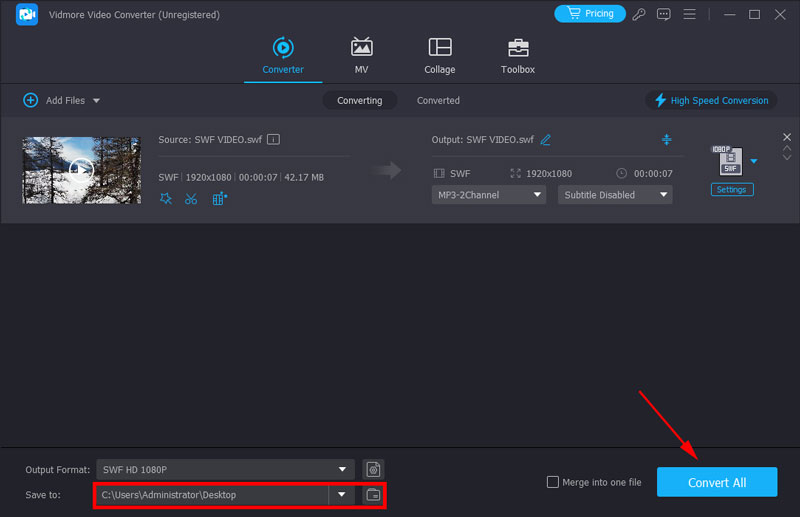The width and height of the screenshot is (800, 517).
Task: Open the Toolbox tab
Action: point(517,56)
